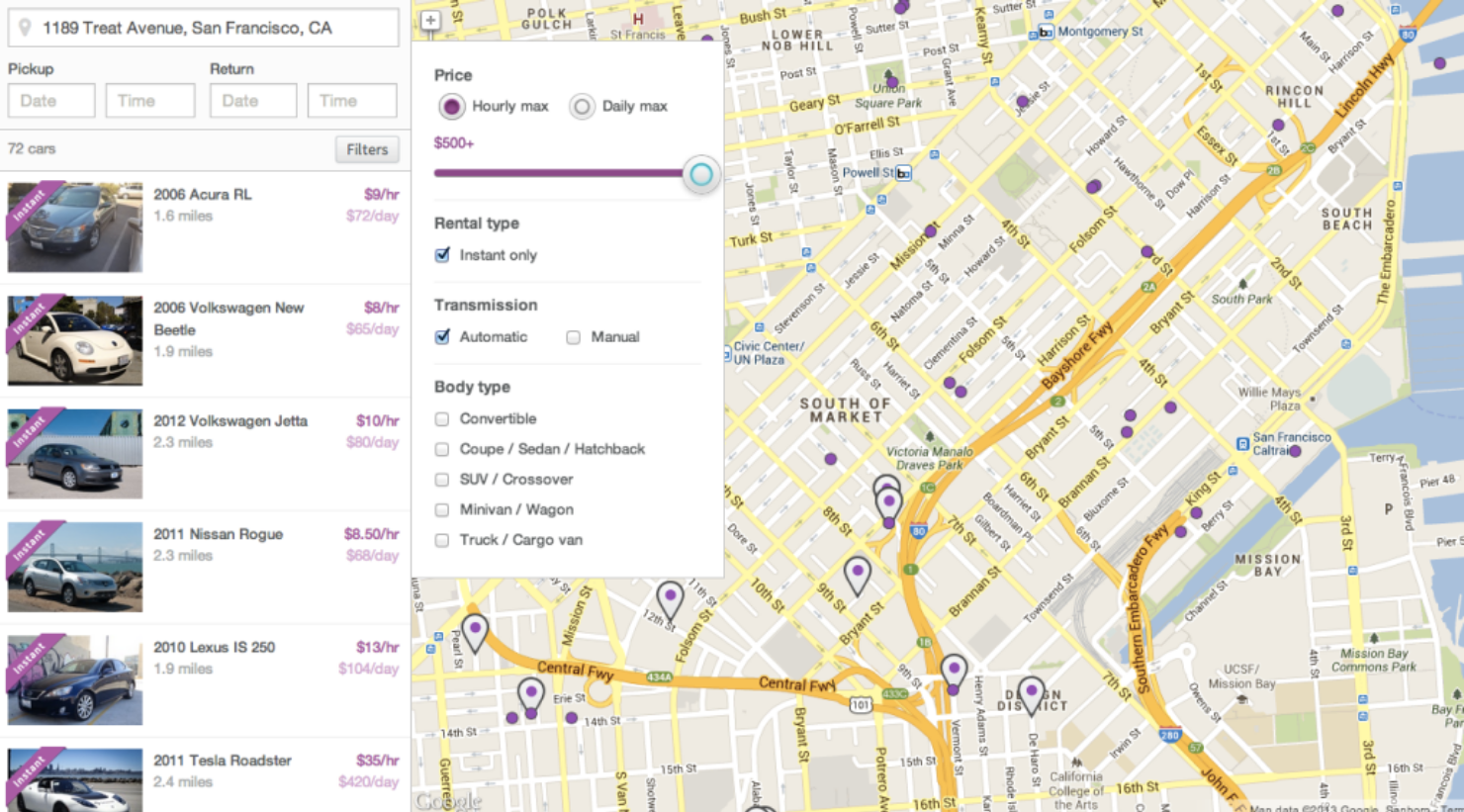Click the purple price slider track
The image size is (1464, 812).
tap(559, 173)
